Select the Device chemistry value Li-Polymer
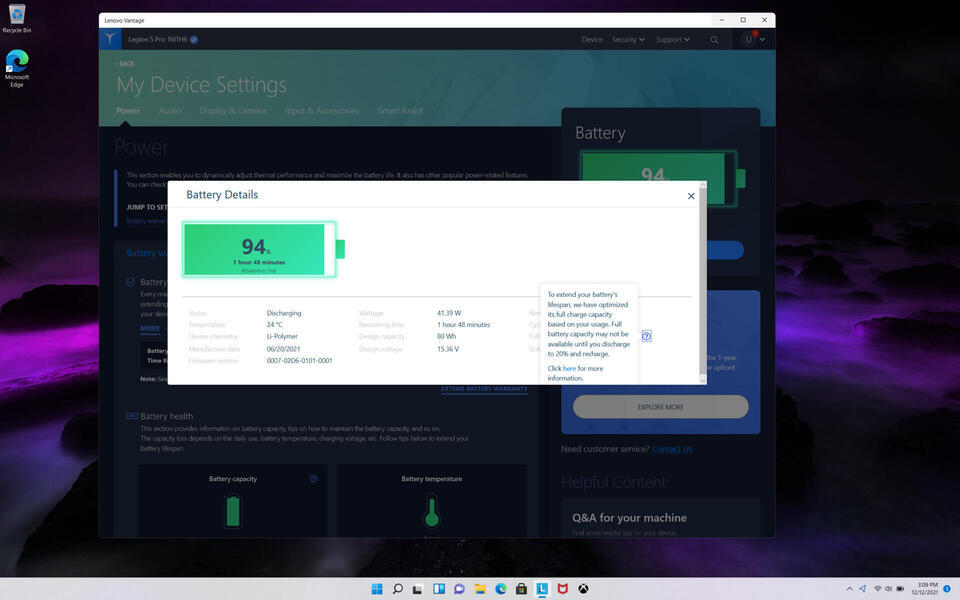Image resolution: width=960 pixels, height=600 pixels. (282, 337)
